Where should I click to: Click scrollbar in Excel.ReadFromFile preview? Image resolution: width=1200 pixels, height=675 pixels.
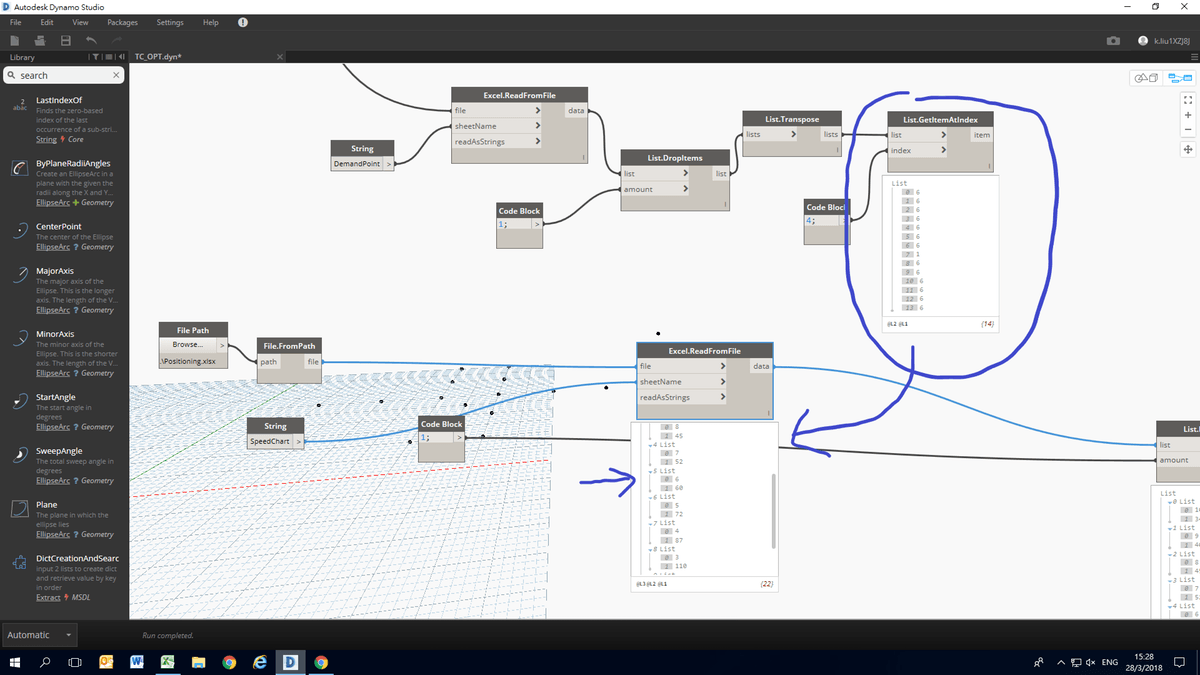[x=773, y=510]
